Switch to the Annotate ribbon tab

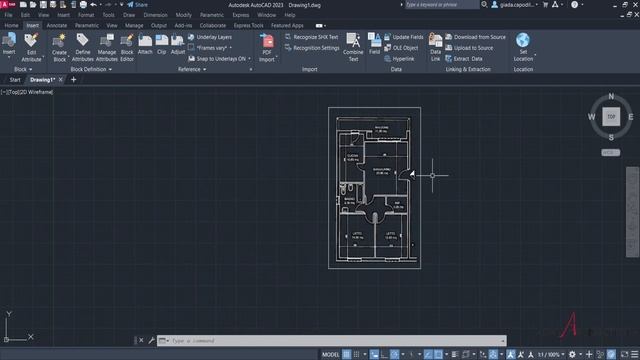pyautogui.click(x=57, y=25)
